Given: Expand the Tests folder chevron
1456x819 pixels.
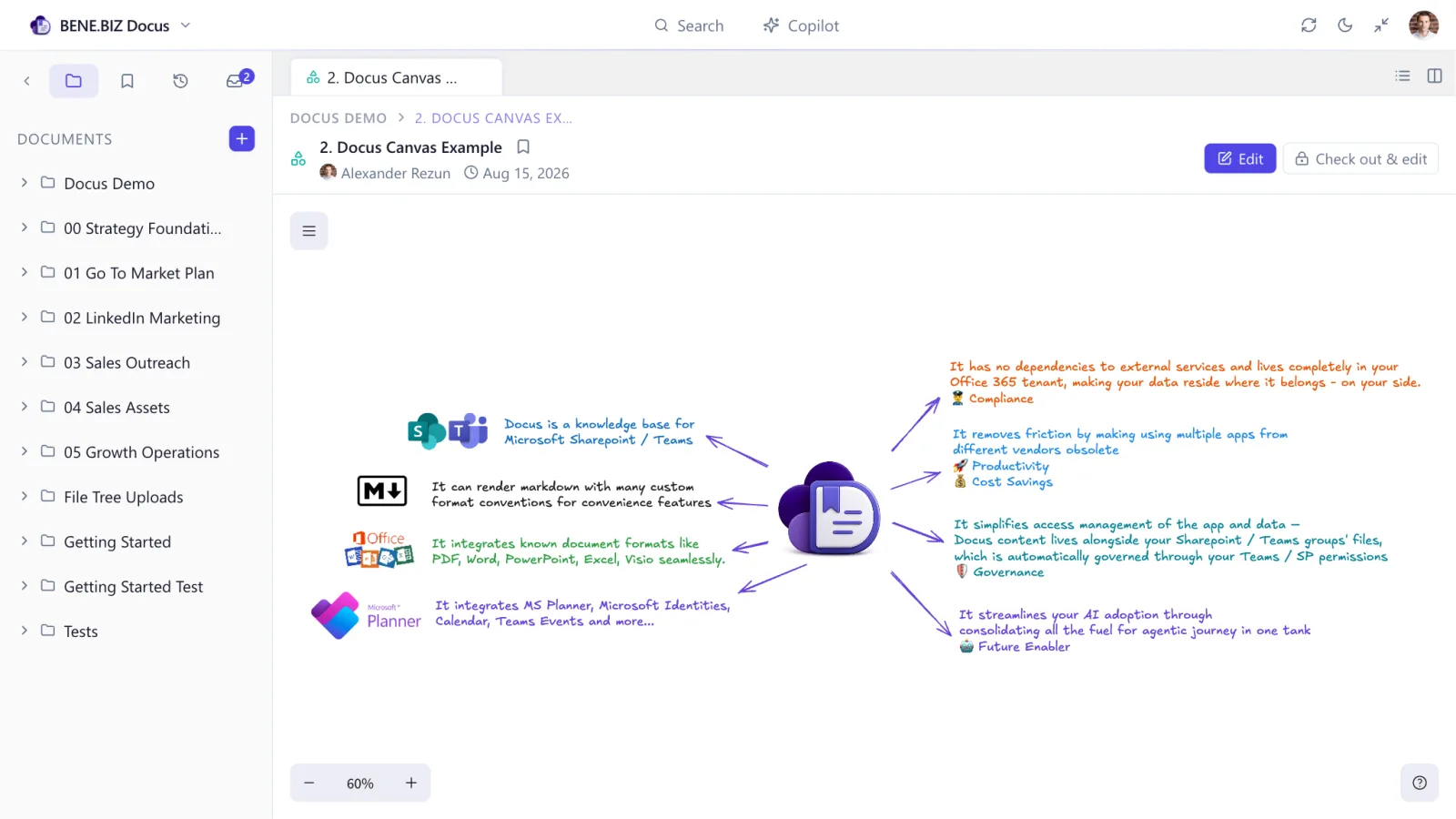Looking at the screenshot, I should pyautogui.click(x=25, y=631).
